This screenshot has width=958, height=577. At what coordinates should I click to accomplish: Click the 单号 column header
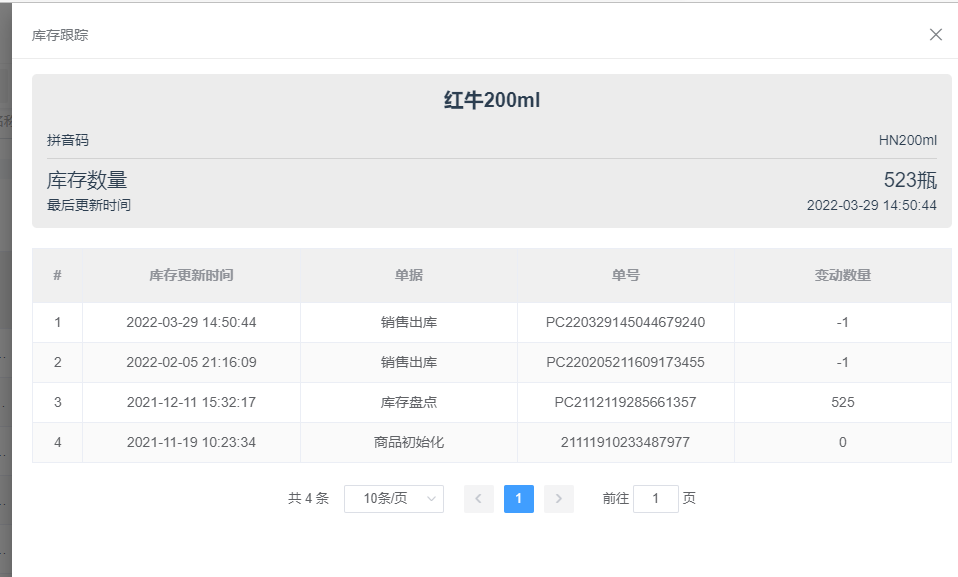(626, 276)
